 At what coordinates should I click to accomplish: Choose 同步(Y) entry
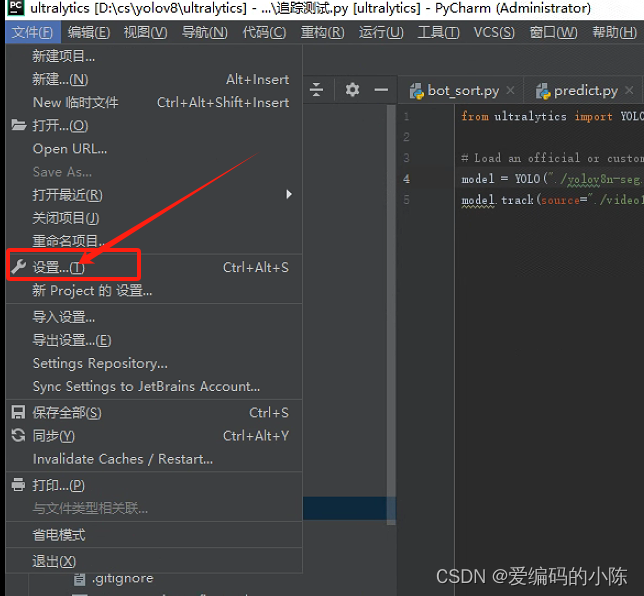click(154, 436)
